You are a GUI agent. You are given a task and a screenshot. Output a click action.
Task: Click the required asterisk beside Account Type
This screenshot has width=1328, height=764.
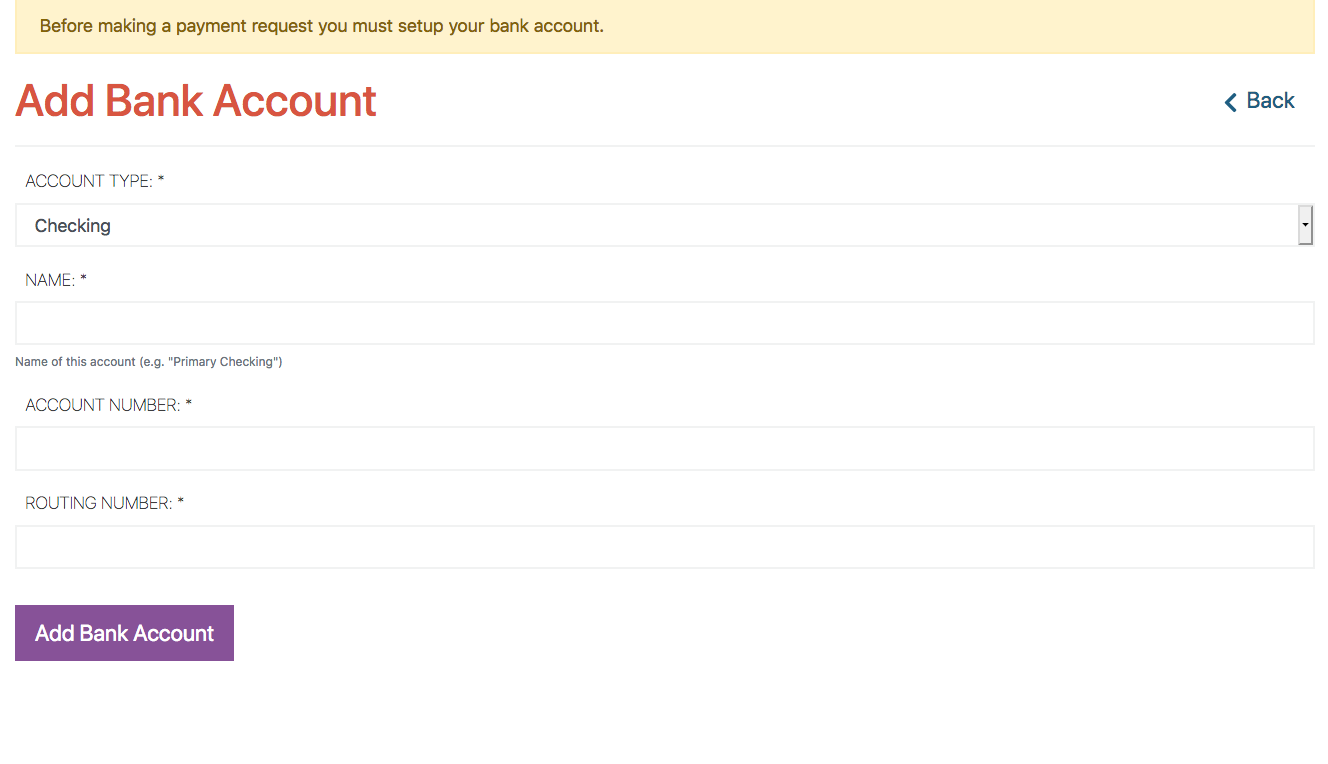[x=161, y=180]
